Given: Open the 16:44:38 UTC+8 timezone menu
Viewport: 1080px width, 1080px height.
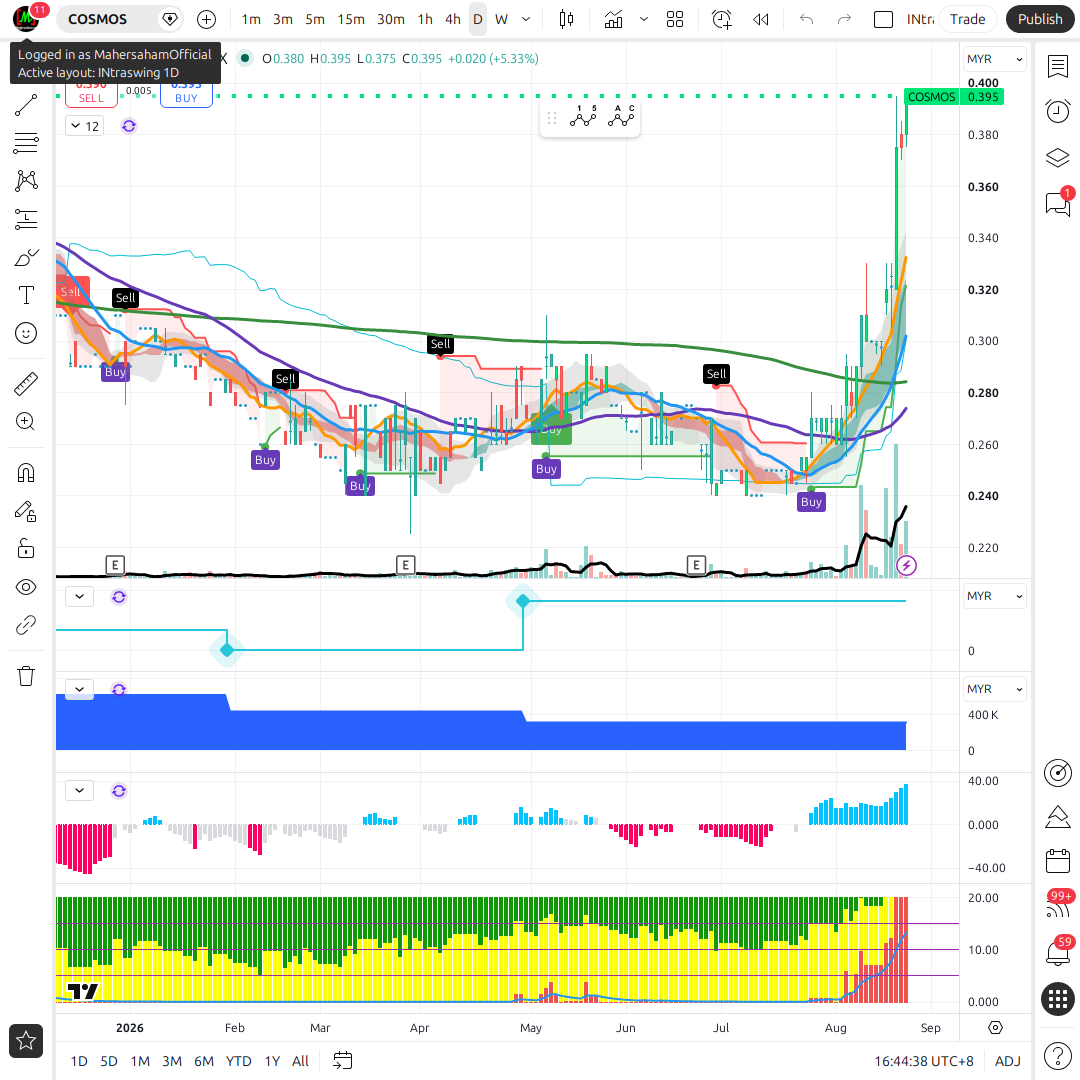Looking at the screenshot, I should [924, 1061].
